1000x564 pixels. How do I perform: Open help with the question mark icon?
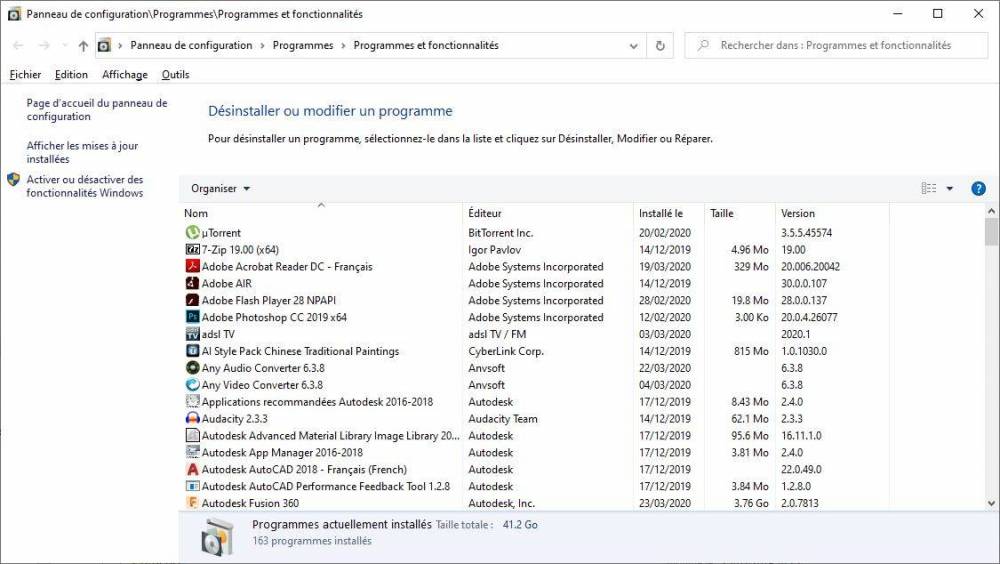979,188
